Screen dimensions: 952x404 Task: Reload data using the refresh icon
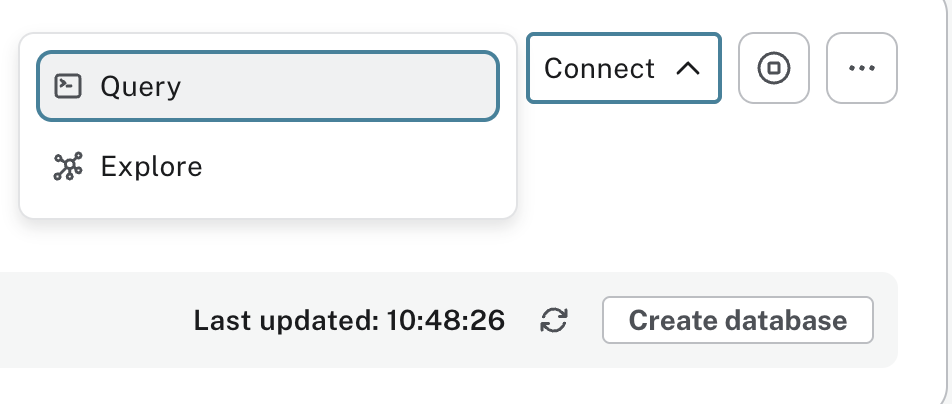554,320
